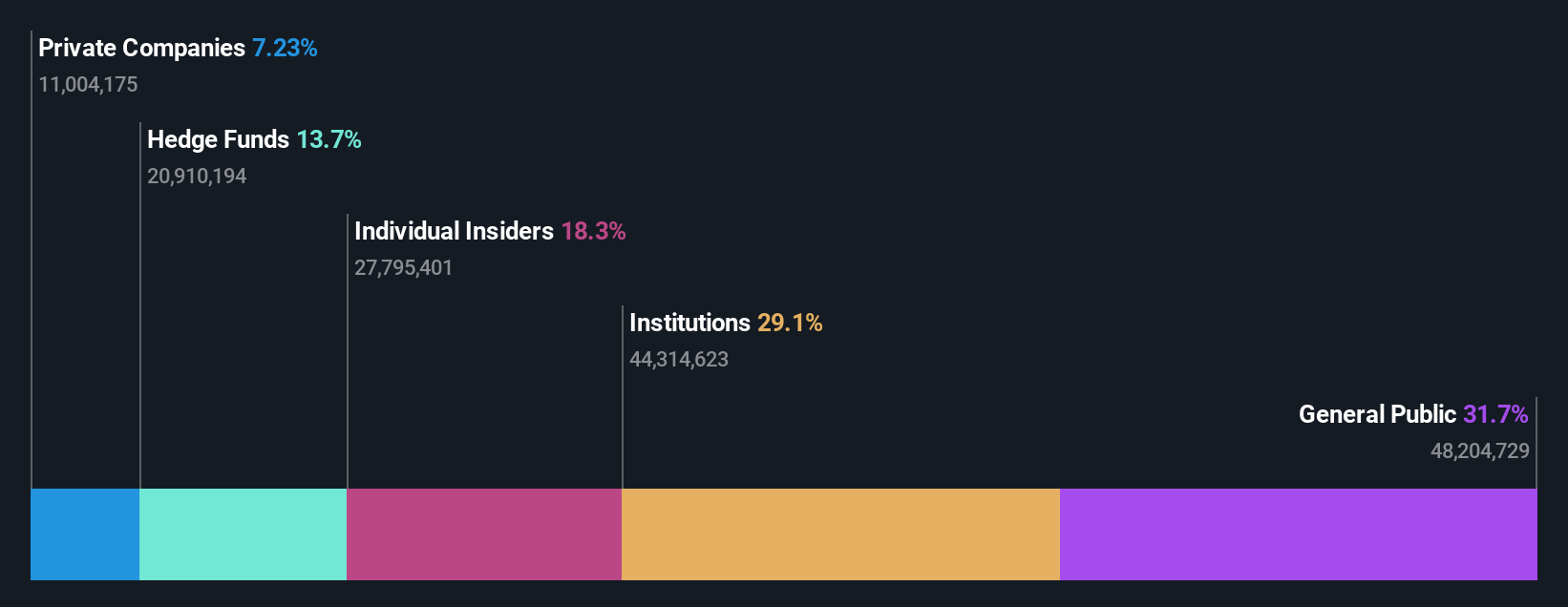Image resolution: width=1568 pixels, height=607 pixels.
Task: Click the 27,795,401 share count
Action: tap(403, 268)
